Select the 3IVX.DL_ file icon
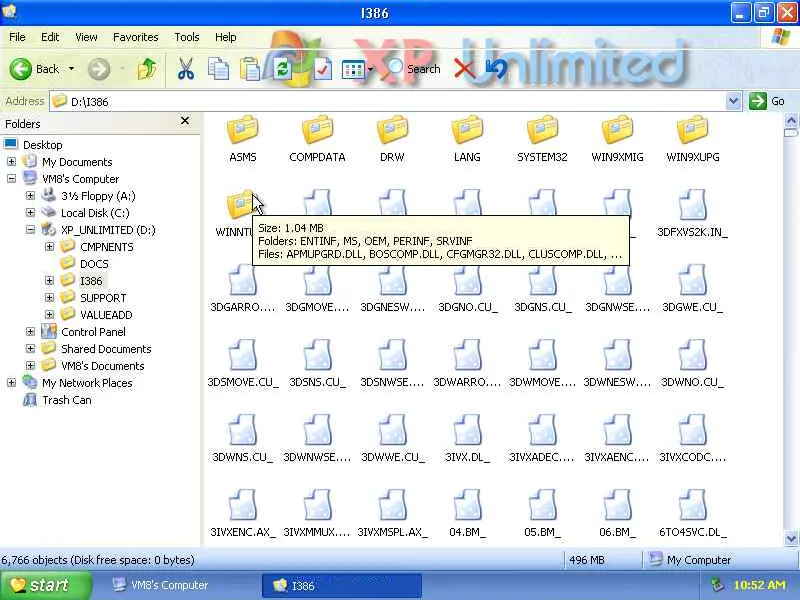The height and width of the screenshot is (600, 800). pos(467,430)
